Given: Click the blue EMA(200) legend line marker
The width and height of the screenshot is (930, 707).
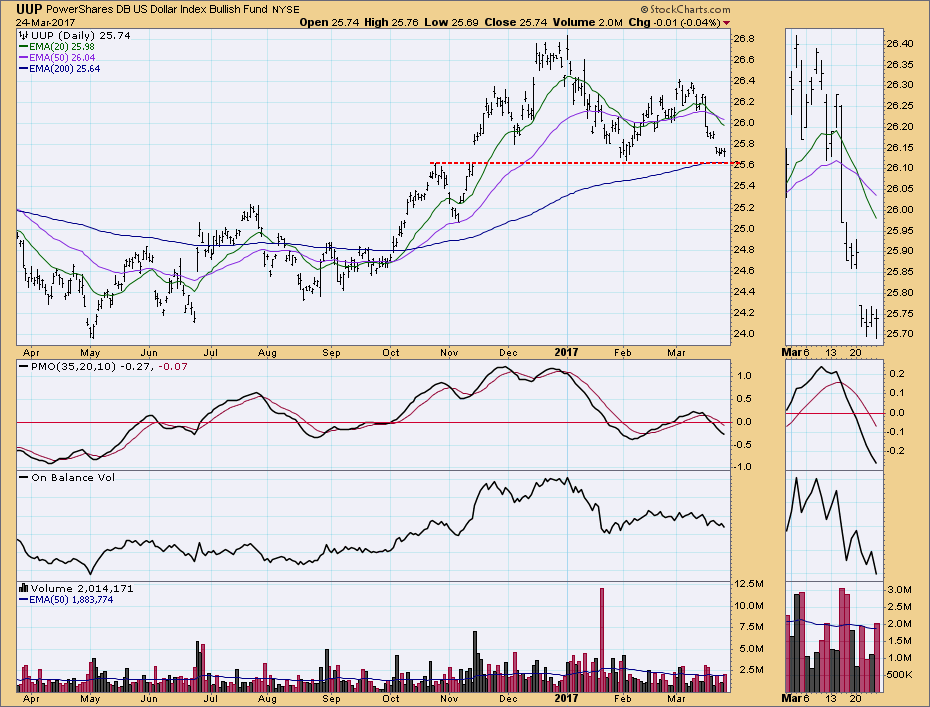Looking at the screenshot, I should tap(24, 70).
